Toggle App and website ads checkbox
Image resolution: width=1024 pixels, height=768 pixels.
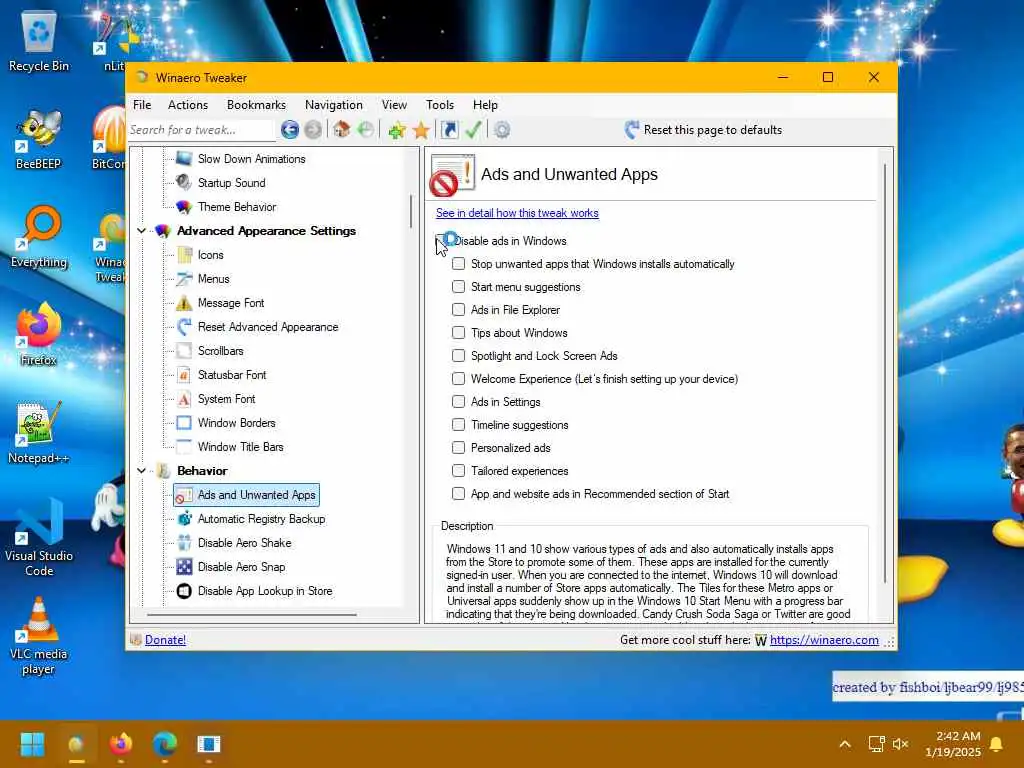(x=458, y=494)
